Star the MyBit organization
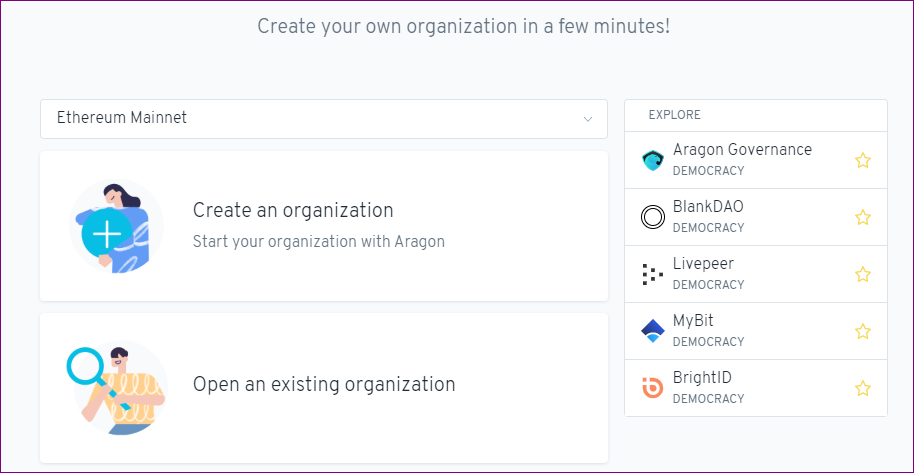Viewport: 914px width, 473px height. point(863,331)
